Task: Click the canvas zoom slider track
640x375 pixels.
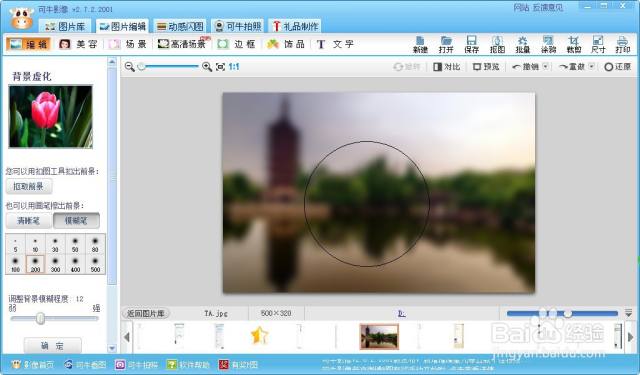Action: point(169,67)
